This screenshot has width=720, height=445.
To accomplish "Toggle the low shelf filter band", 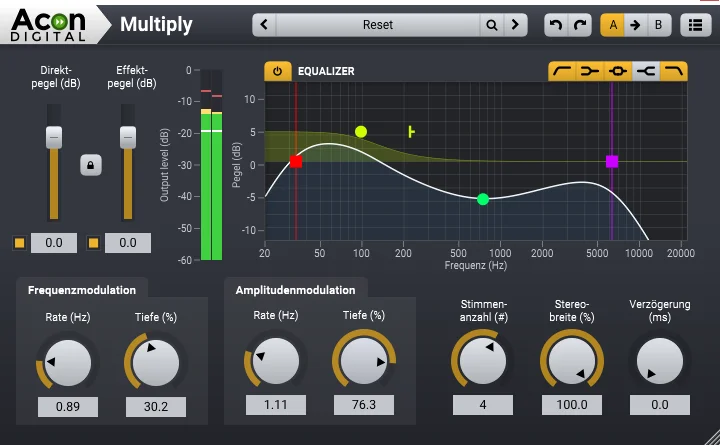I will point(590,71).
